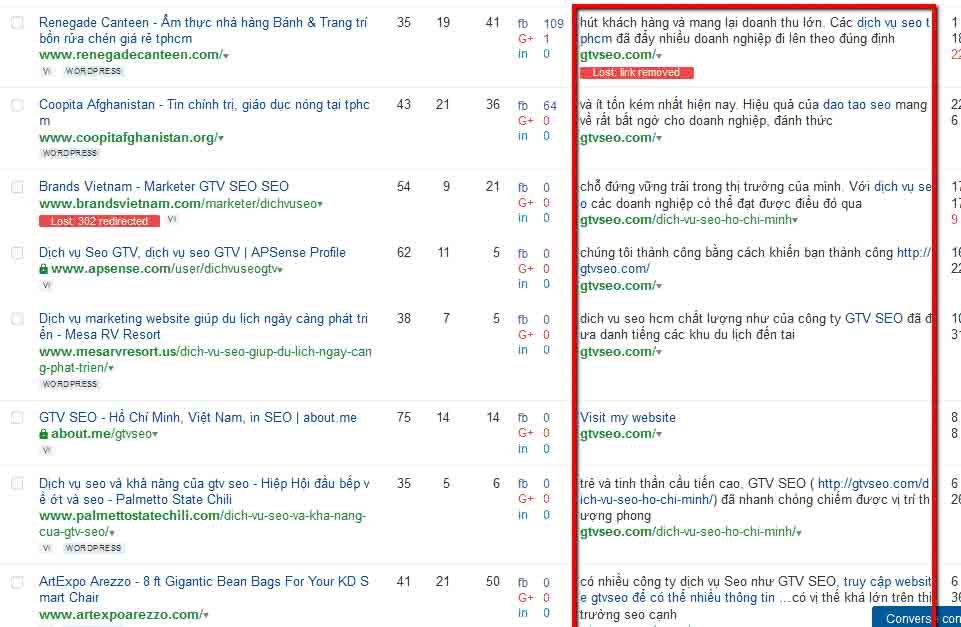Click the WORDPRESS badge under coopitafghanistan.org

pyautogui.click(x=70, y=153)
